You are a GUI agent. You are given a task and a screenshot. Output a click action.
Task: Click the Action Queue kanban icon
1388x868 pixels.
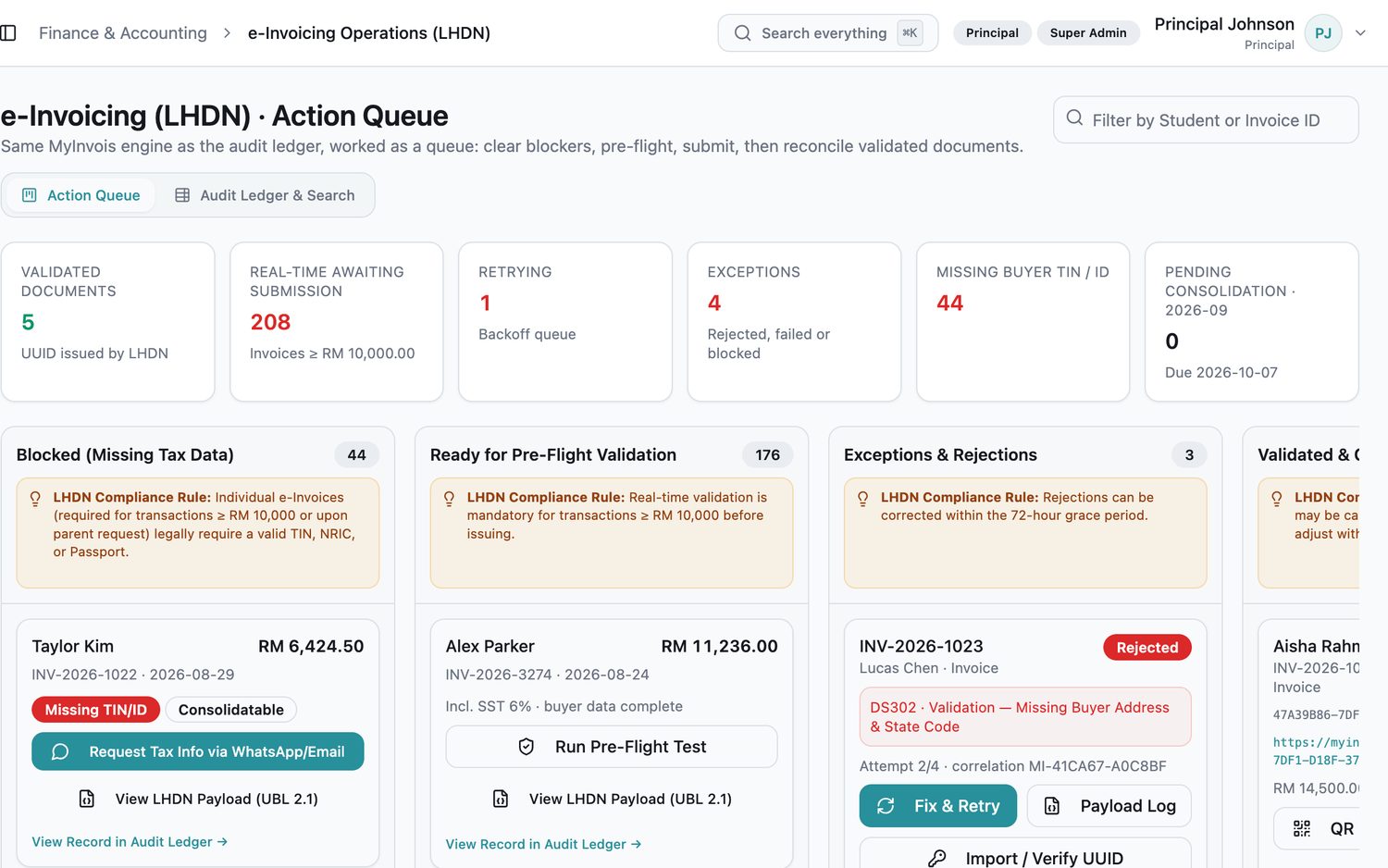tap(30, 195)
